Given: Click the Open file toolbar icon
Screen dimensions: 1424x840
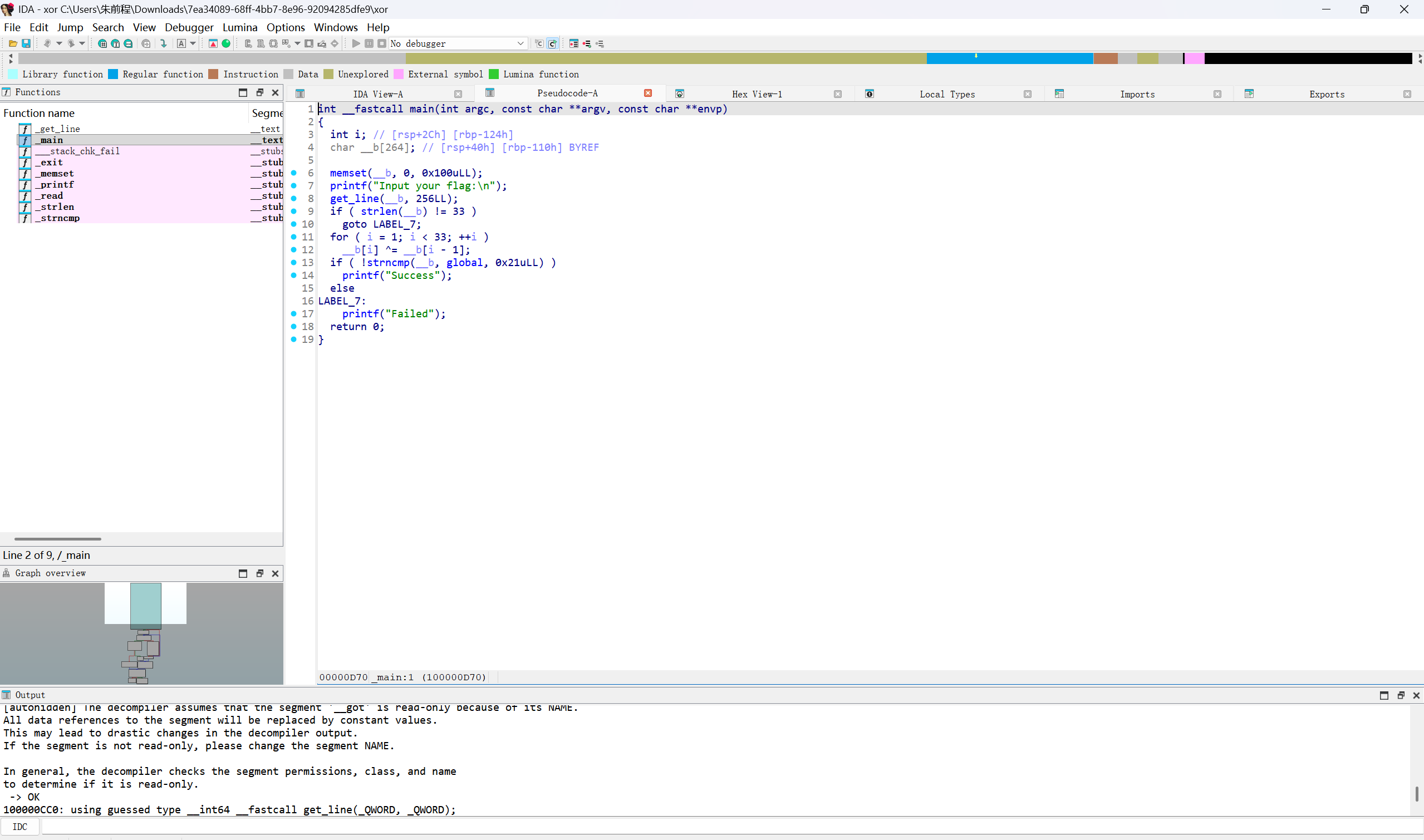Looking at the screenshot, I should [x=12, y=43].
